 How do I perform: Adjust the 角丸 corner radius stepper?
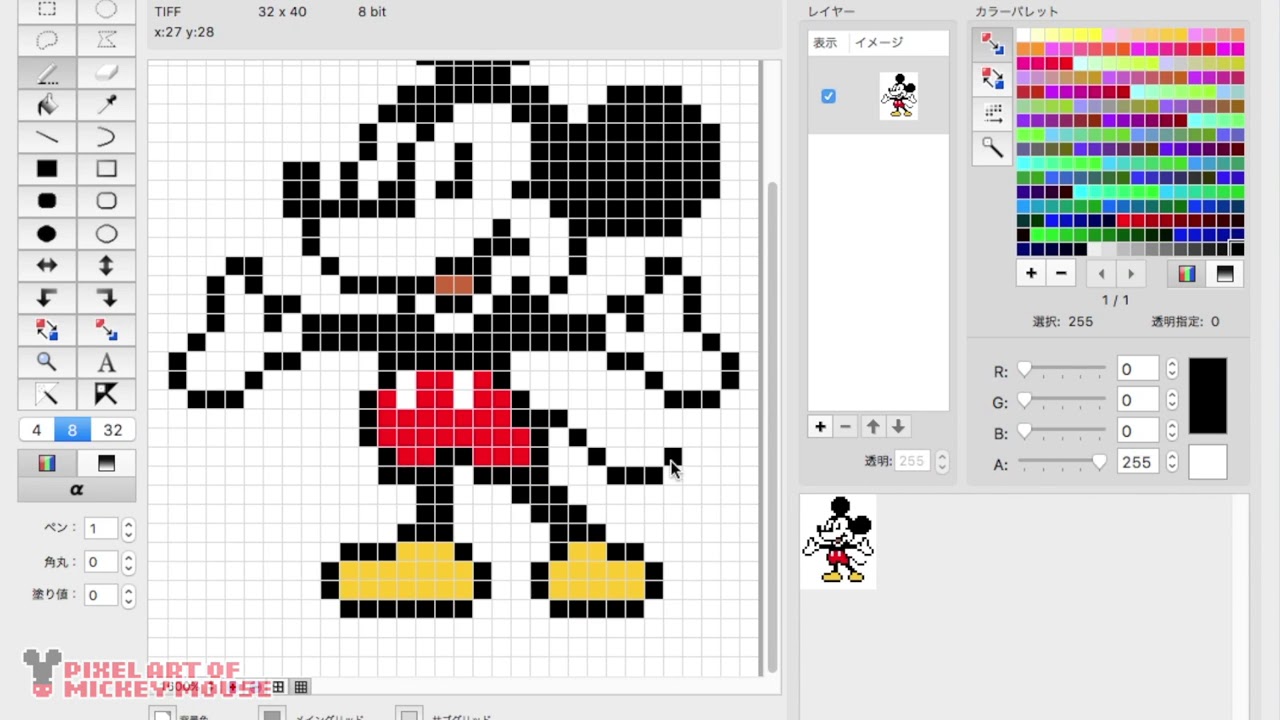point(128,562)
